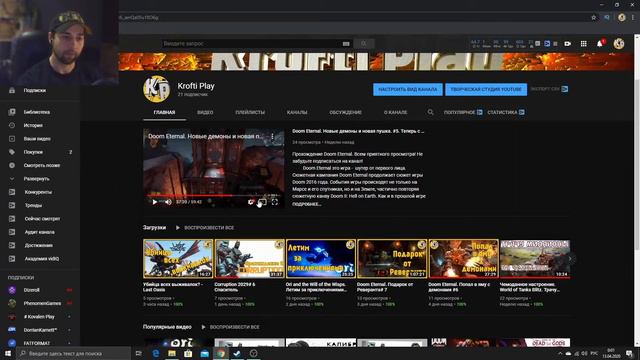This screenshot has width=640, height=360.
Task: Open the Статистика vidIQ tab
Action: point(506,112)
